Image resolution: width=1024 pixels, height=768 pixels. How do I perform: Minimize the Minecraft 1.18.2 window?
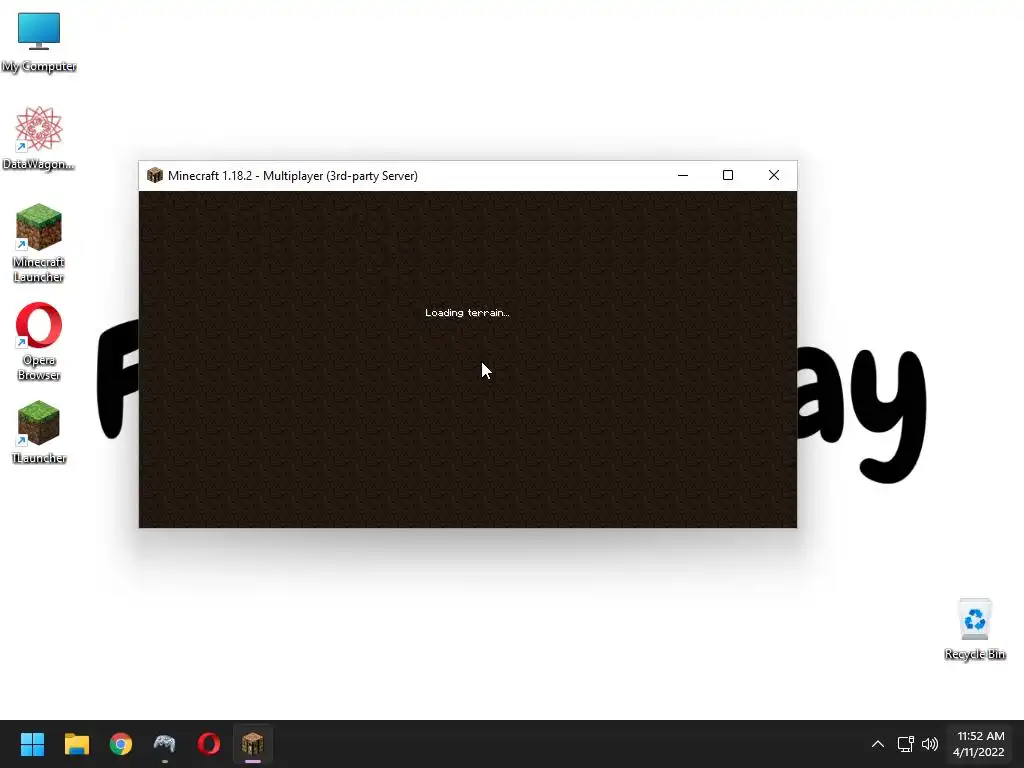[683, 175]
